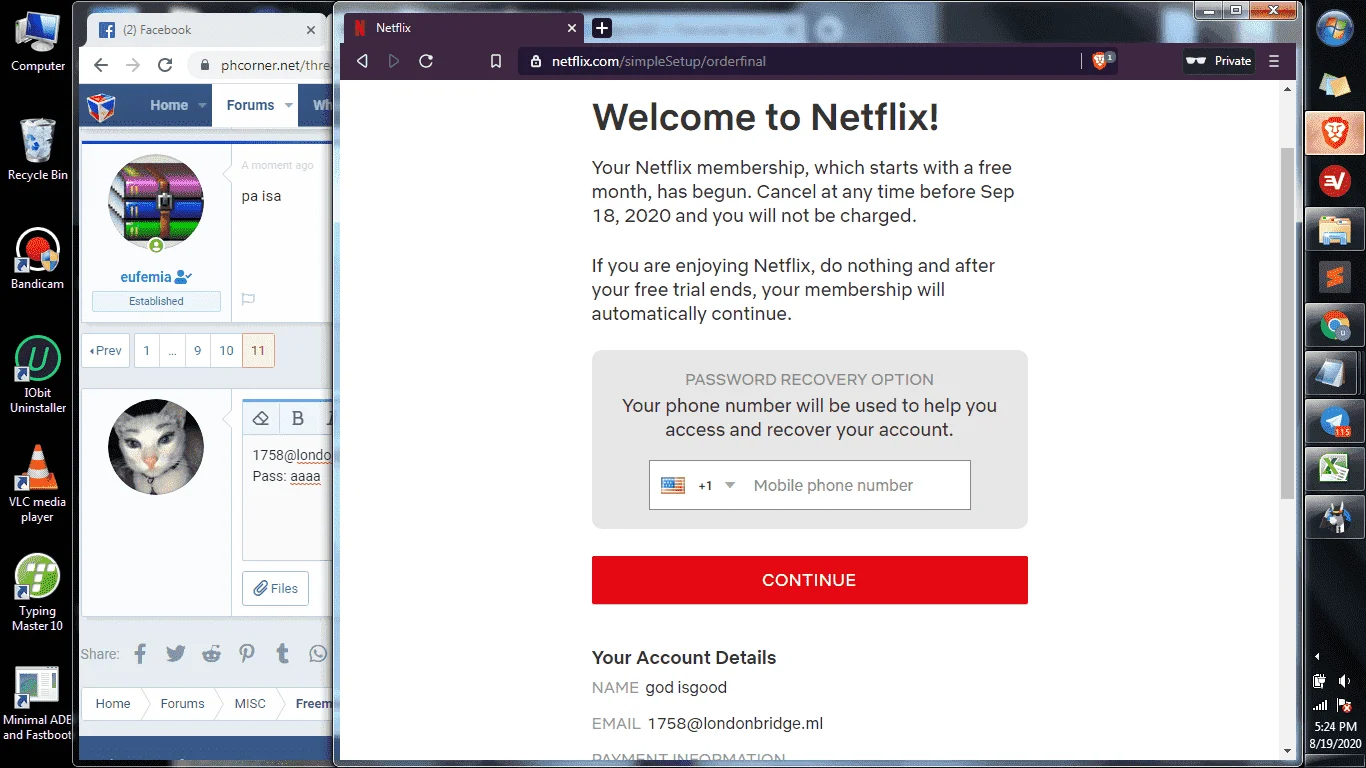Switch to the Netflix tab in Brave
The width and height of the screenshot is (1366, 768).
(x=462, y=28)
